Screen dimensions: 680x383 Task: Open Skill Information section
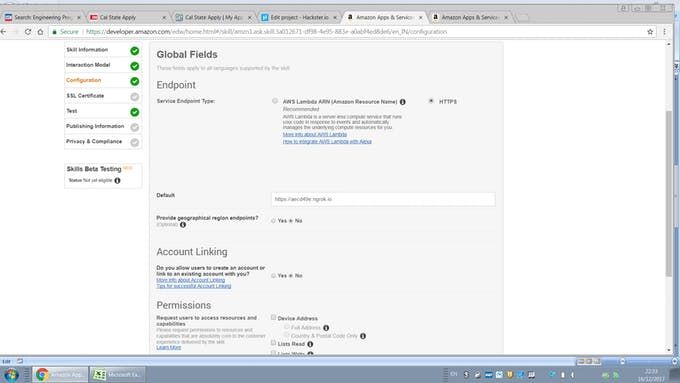click(87, 50)
